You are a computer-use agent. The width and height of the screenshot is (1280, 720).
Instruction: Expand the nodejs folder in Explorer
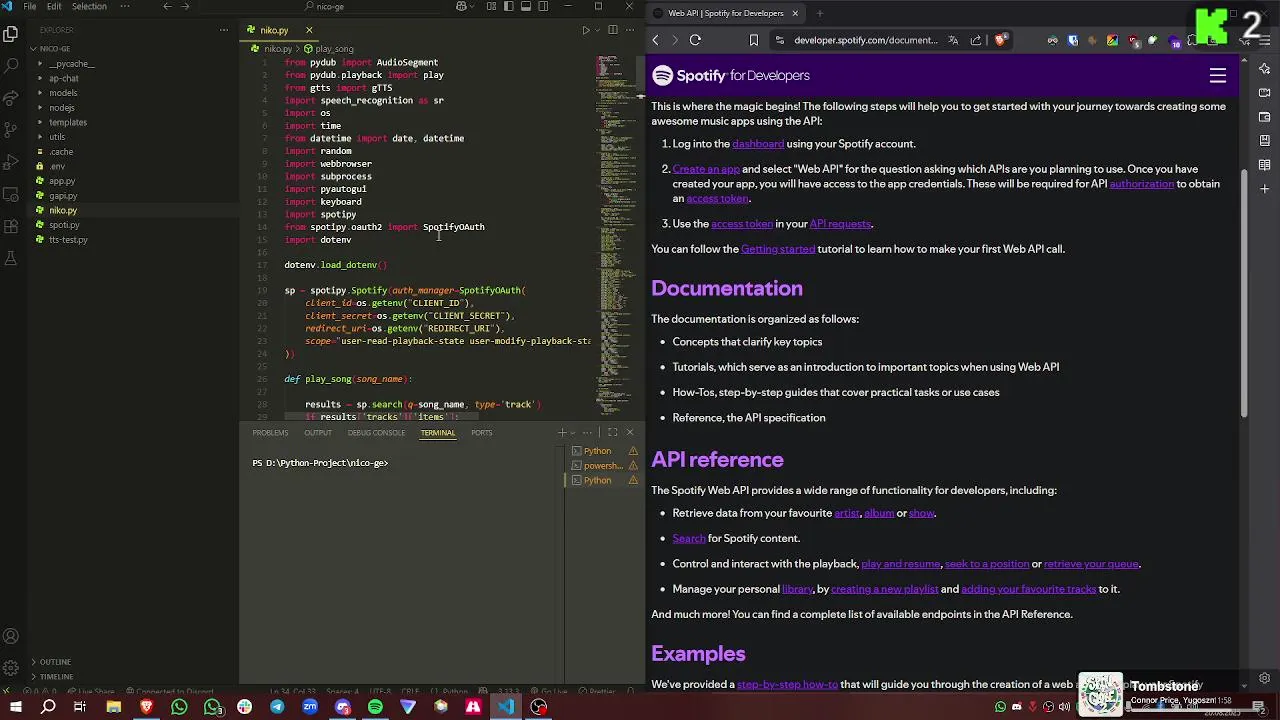pyautogui.click(x=62, y=107)
